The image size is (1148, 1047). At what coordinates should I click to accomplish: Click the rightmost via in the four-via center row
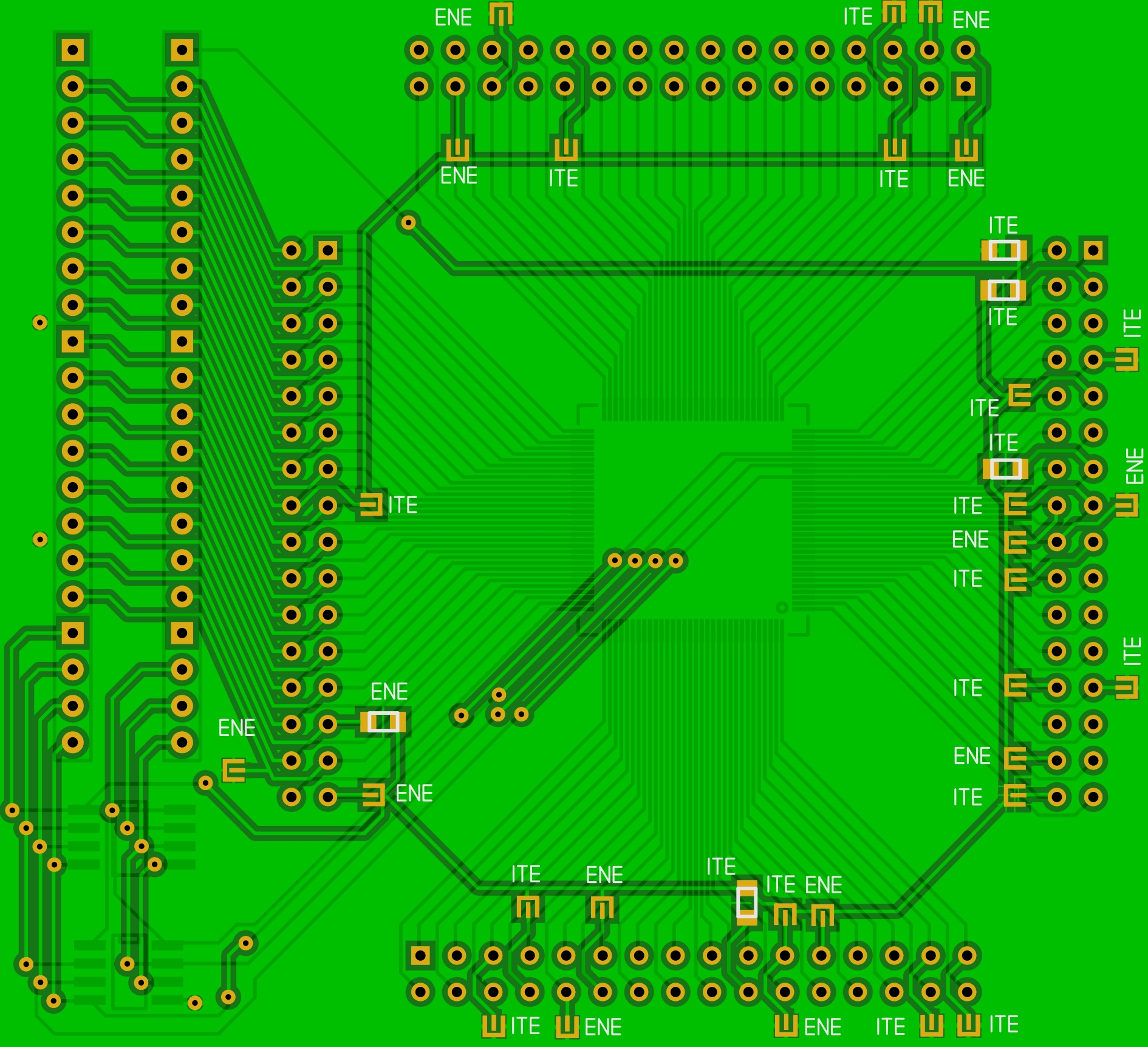coord(676,560)
